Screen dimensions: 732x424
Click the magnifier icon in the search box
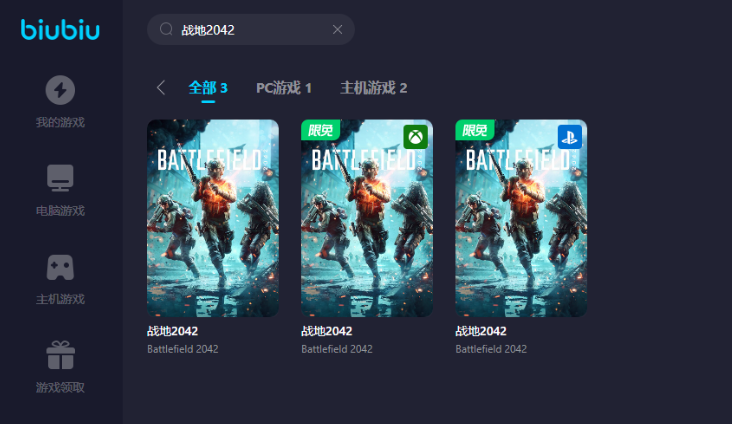tap(166, 30)
